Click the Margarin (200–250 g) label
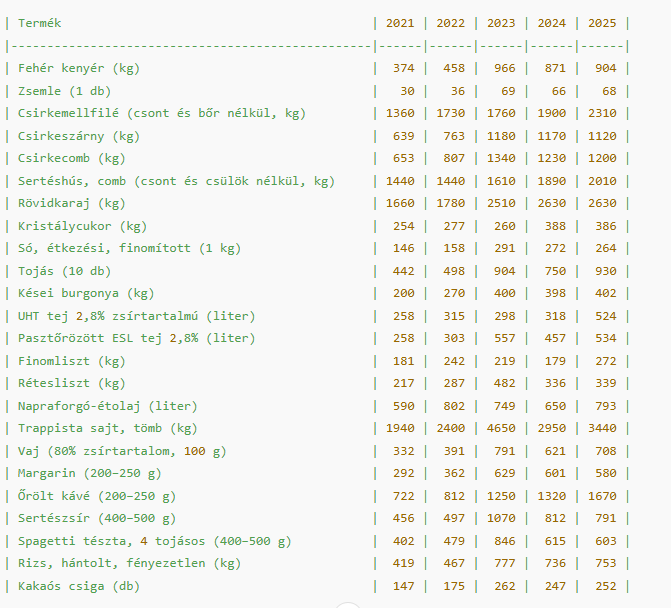 coord(90,473)
